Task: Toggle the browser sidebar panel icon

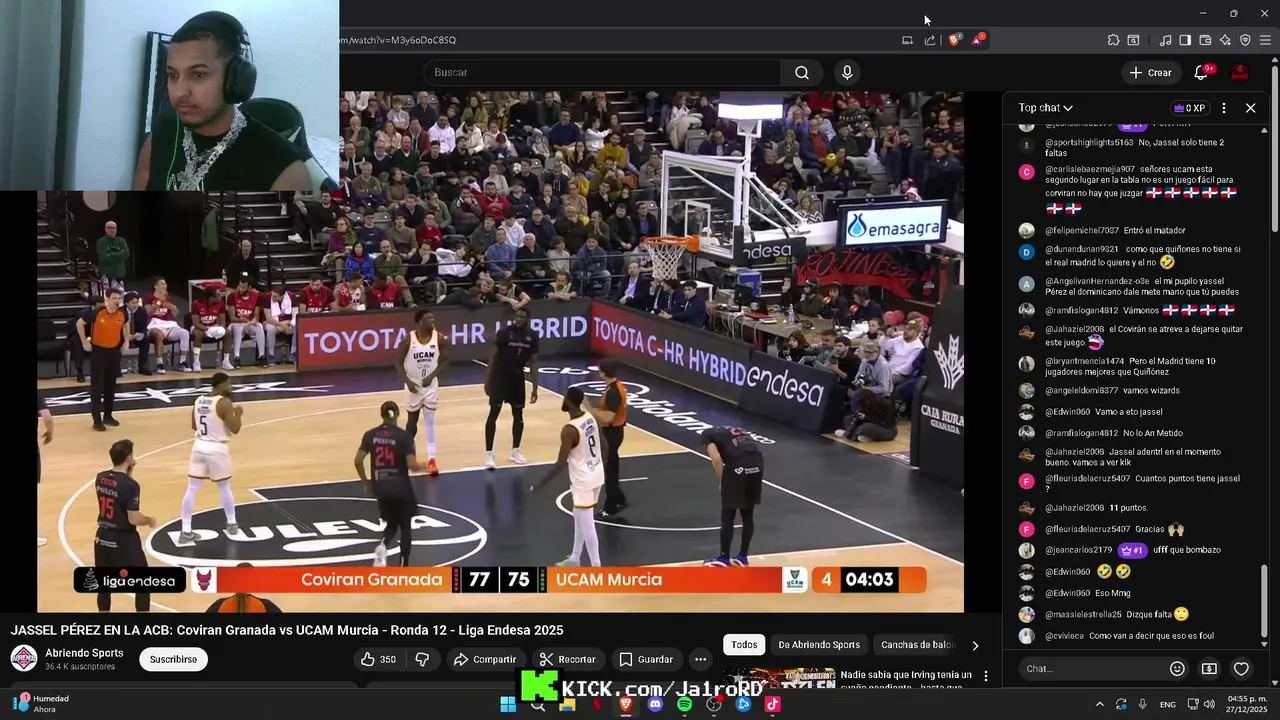Action: point(1185,40)
